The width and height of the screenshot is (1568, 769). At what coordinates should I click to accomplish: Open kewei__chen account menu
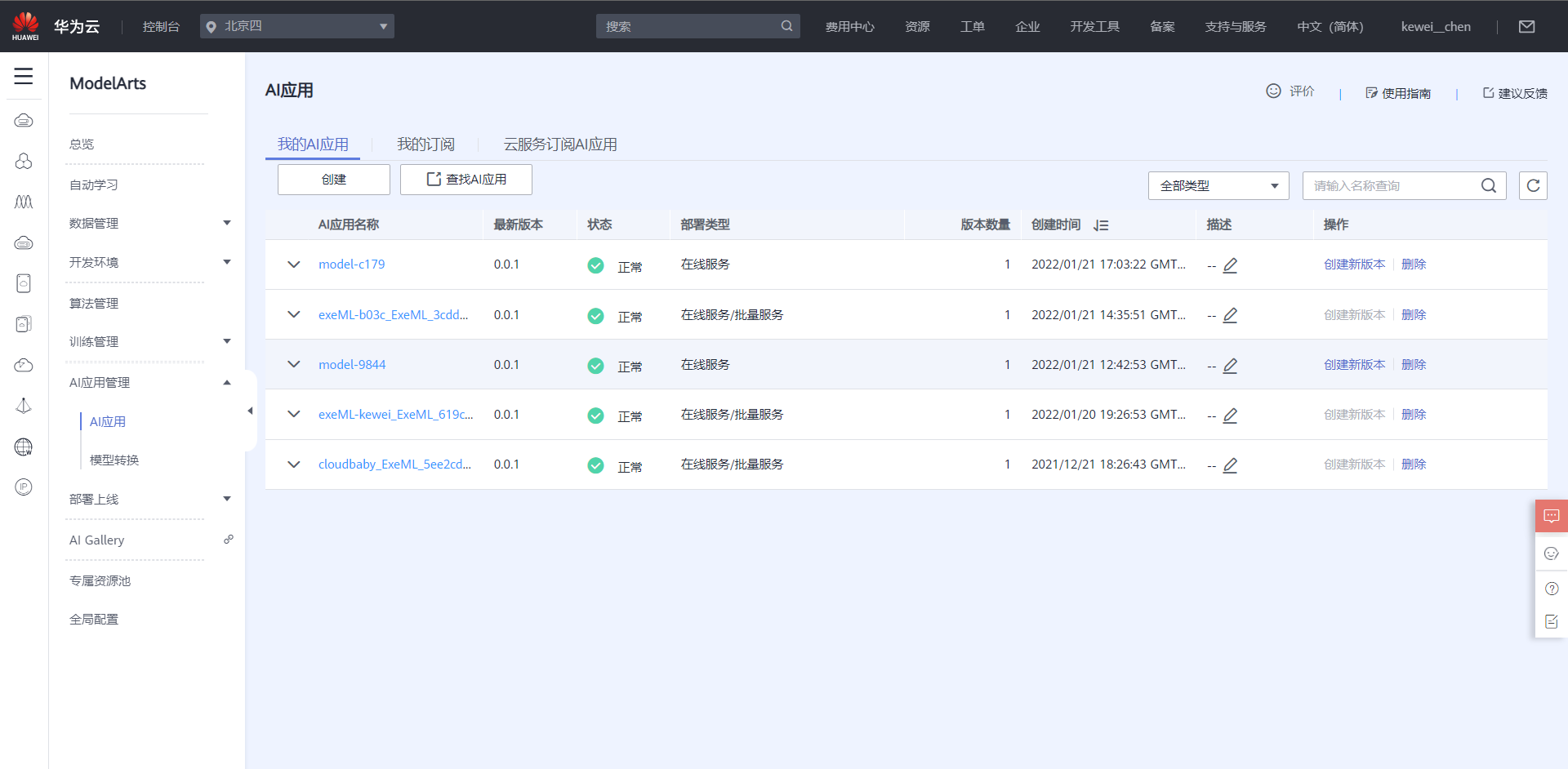pos(1436,26)
